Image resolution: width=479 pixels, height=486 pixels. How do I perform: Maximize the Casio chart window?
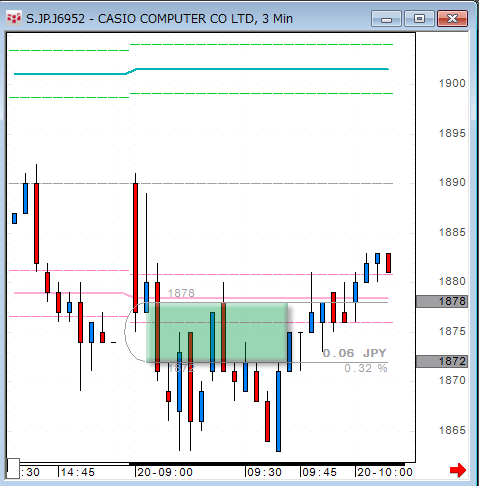[x=419, y=18]
